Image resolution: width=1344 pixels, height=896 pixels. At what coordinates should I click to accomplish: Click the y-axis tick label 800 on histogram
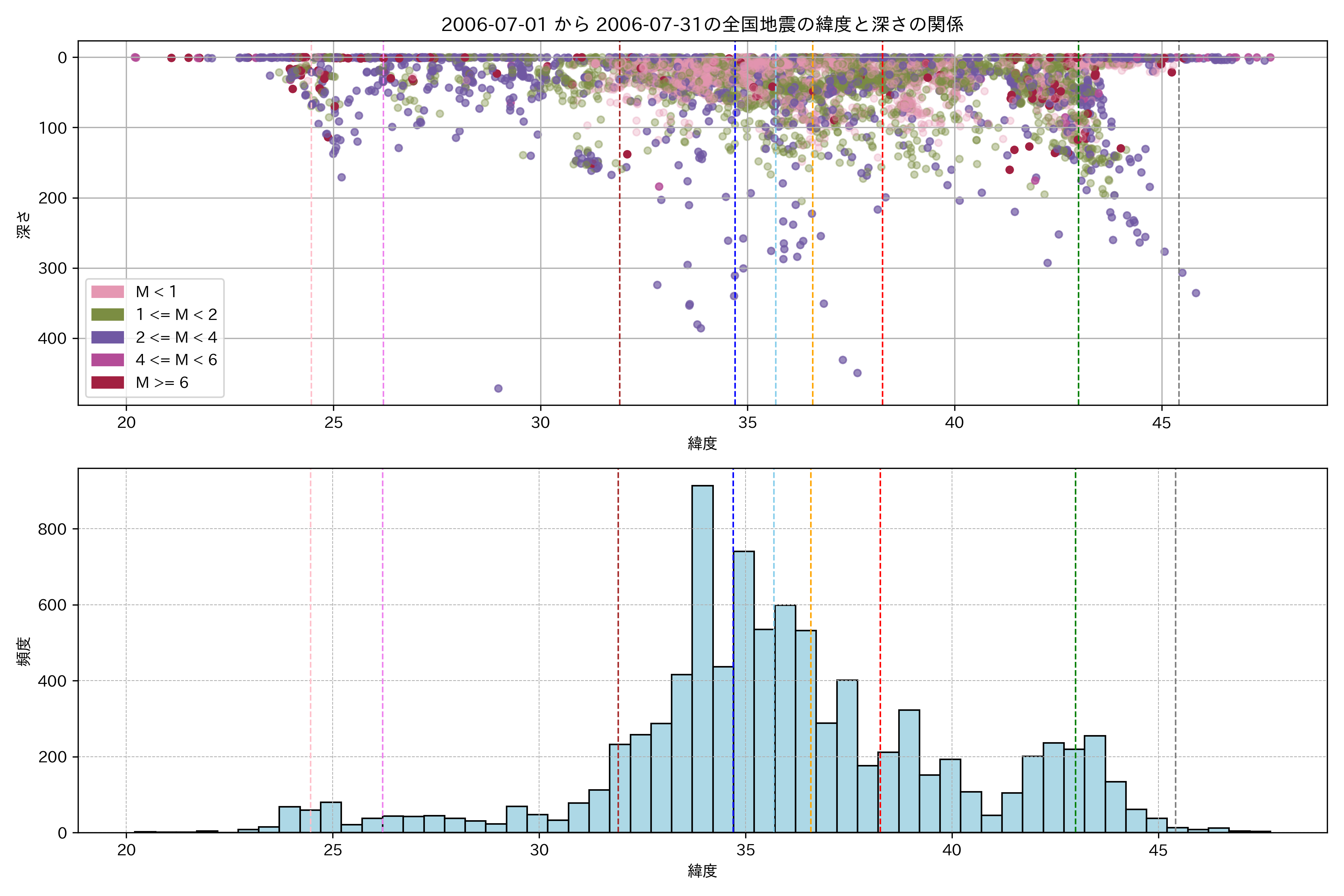(53, 529)
